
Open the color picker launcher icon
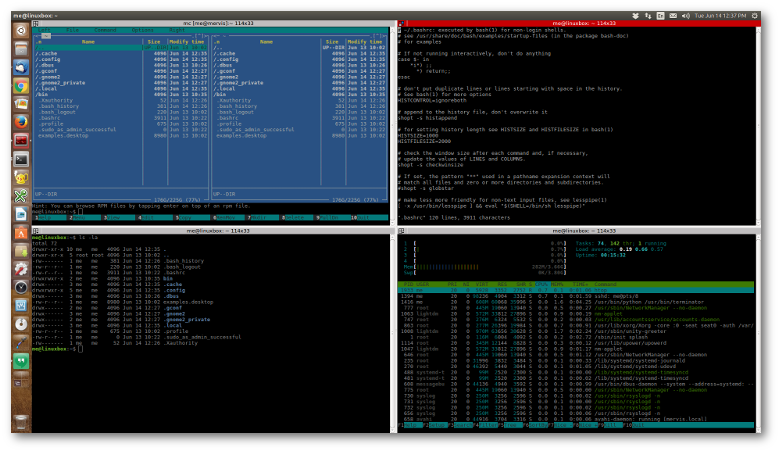[x=21, y=343]
